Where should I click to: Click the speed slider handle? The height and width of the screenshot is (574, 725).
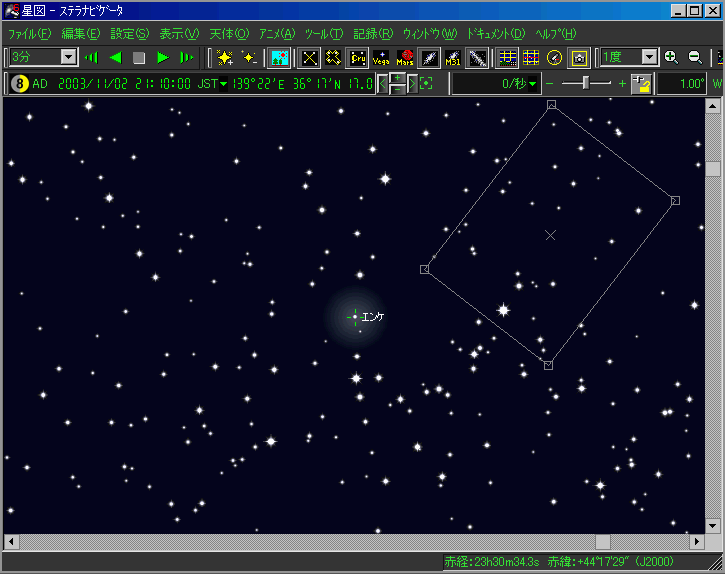[x=585, y=84]
